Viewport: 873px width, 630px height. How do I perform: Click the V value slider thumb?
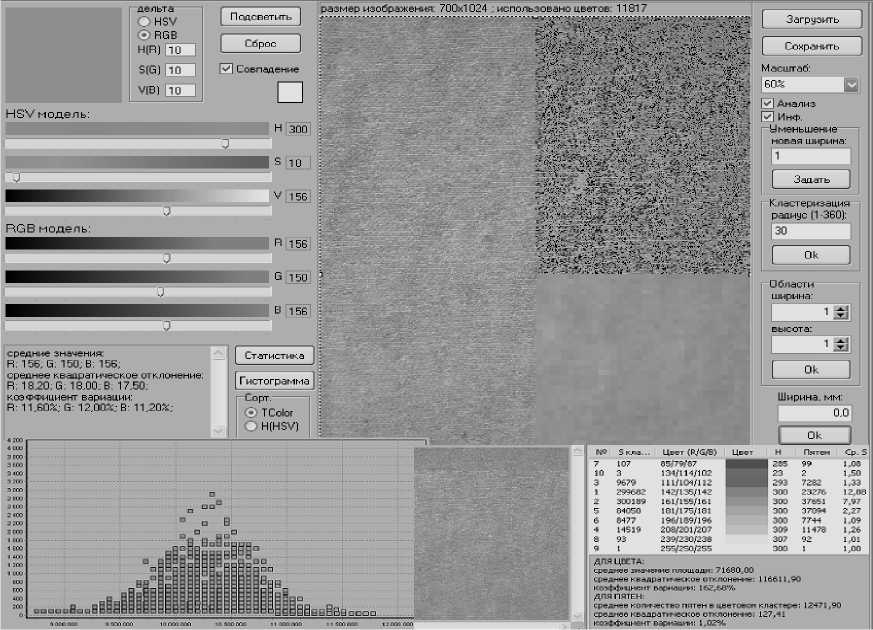(x=166, y=211)
